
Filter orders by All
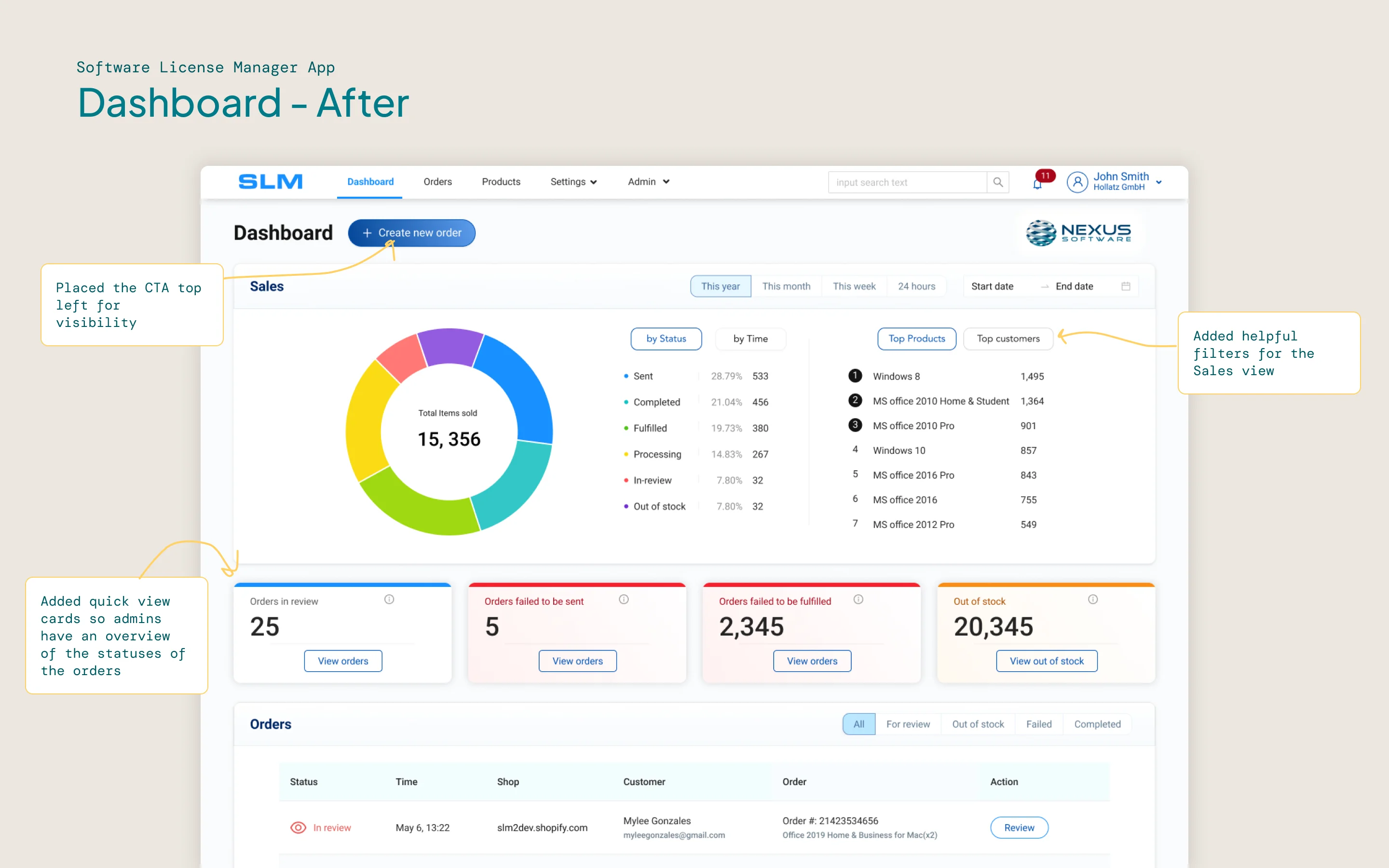pyautogui.click(x=858, y=724)
